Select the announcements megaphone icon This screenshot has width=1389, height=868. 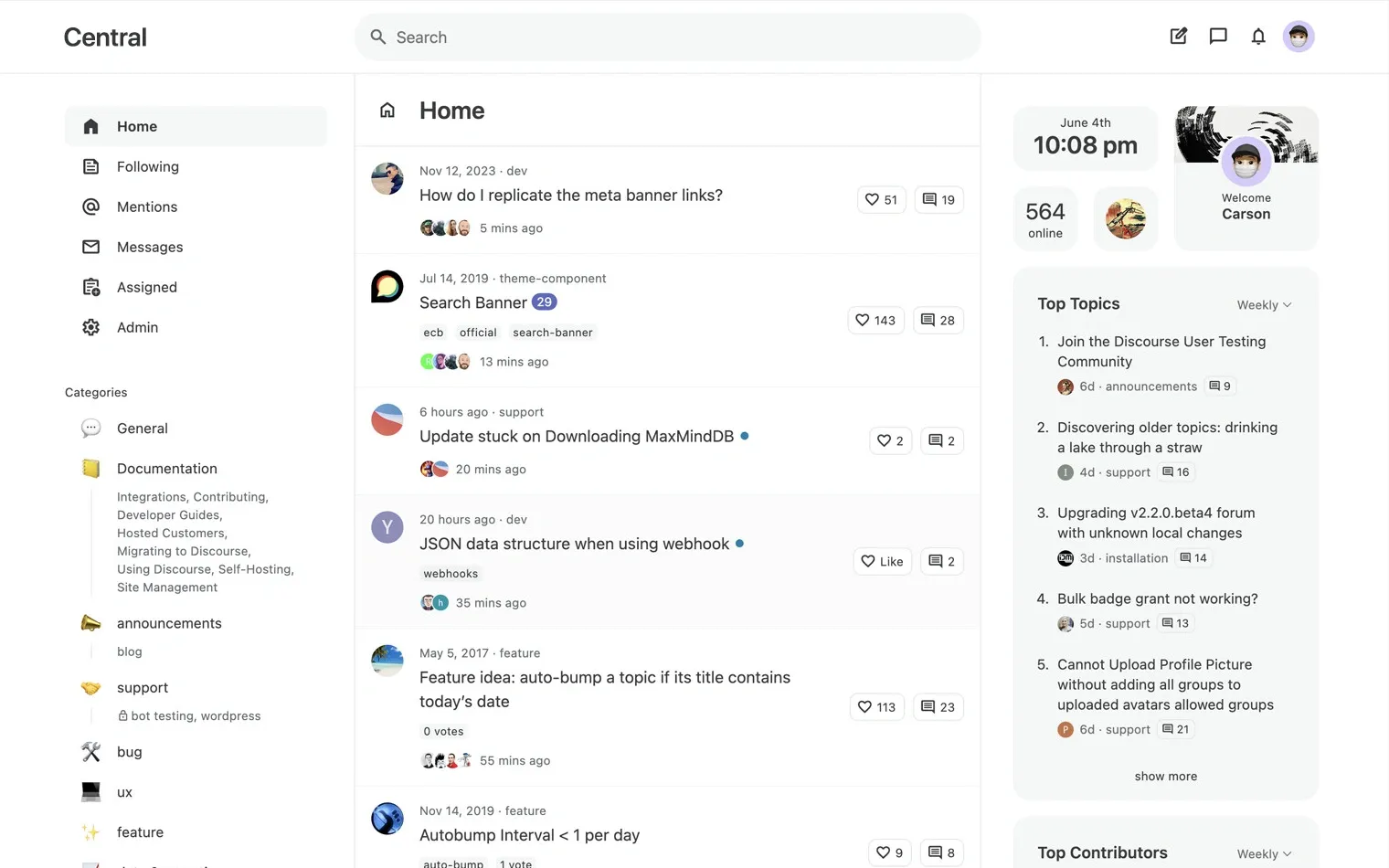click(90, 623)
